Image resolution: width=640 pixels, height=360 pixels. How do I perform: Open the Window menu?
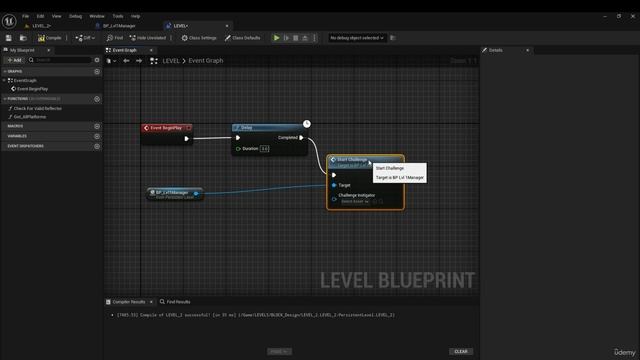97,16
